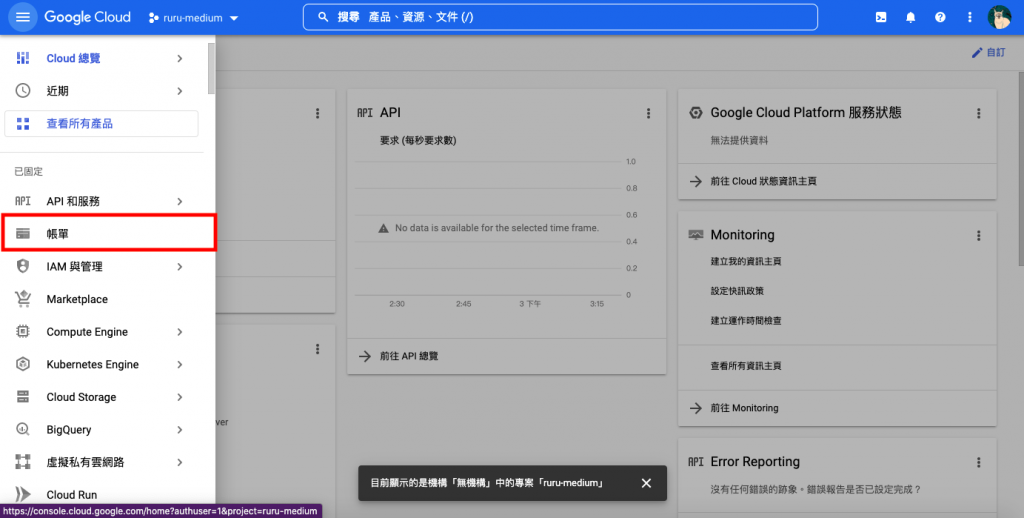Viewport: 1024px width, 518px height.
Task: Expand API 和服務 submenu chevron
Action: [x=180, y=201]
